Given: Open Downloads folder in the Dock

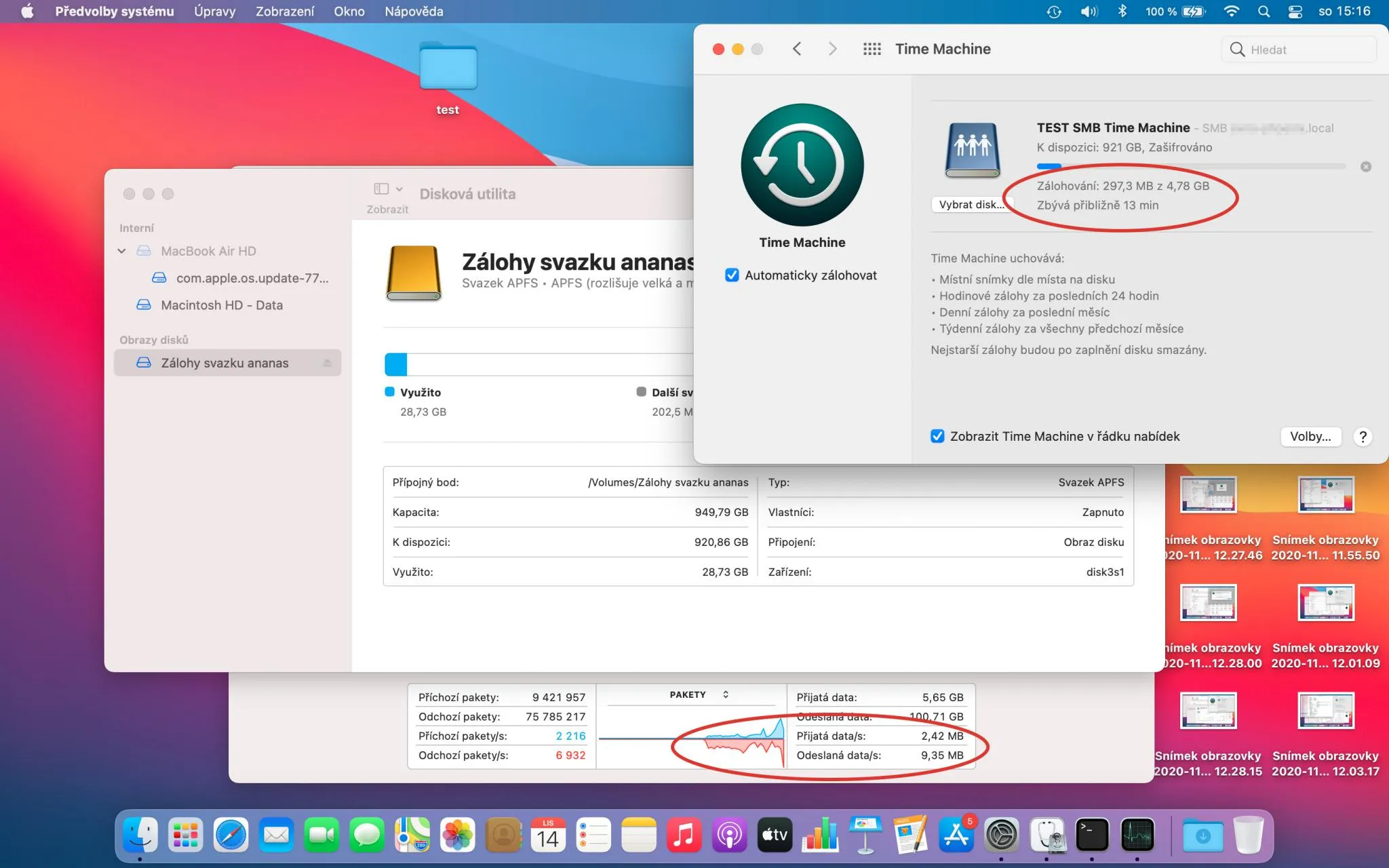Looking at the screenshot, I should 1202,835.
